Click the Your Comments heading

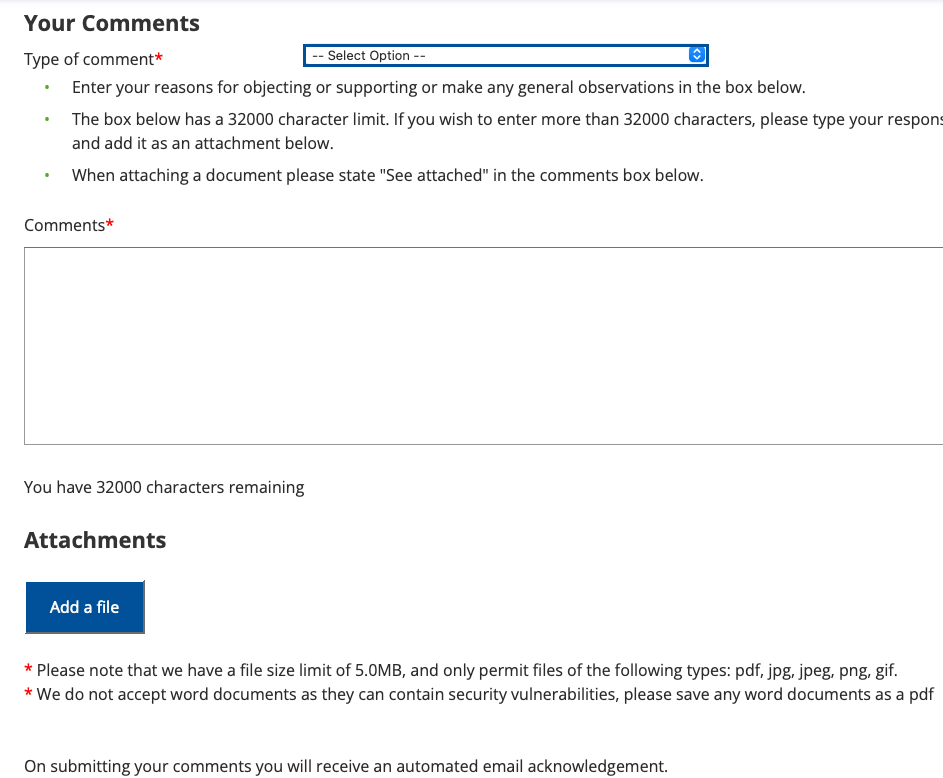[112, 24]
